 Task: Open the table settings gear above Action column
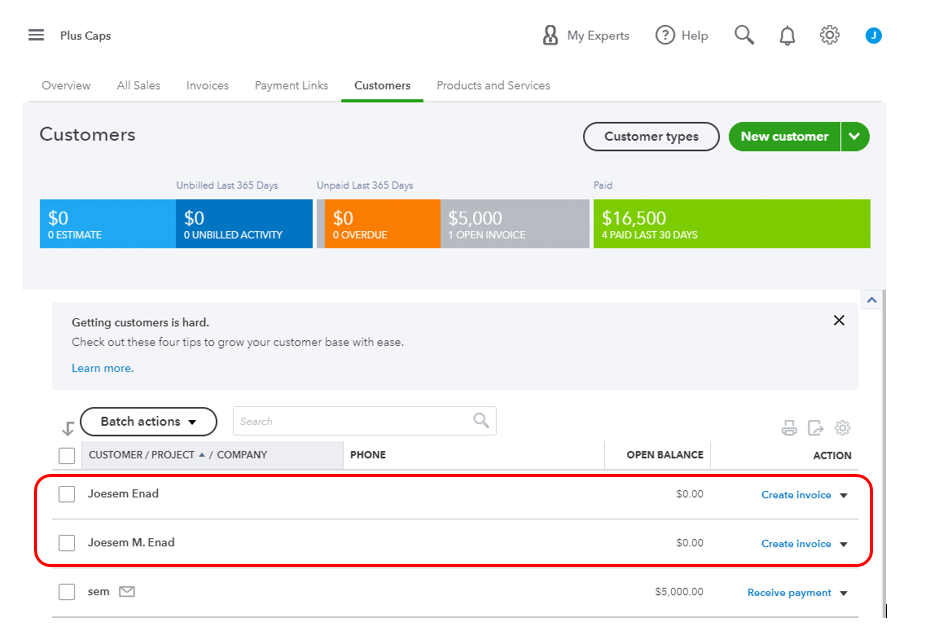842,427
